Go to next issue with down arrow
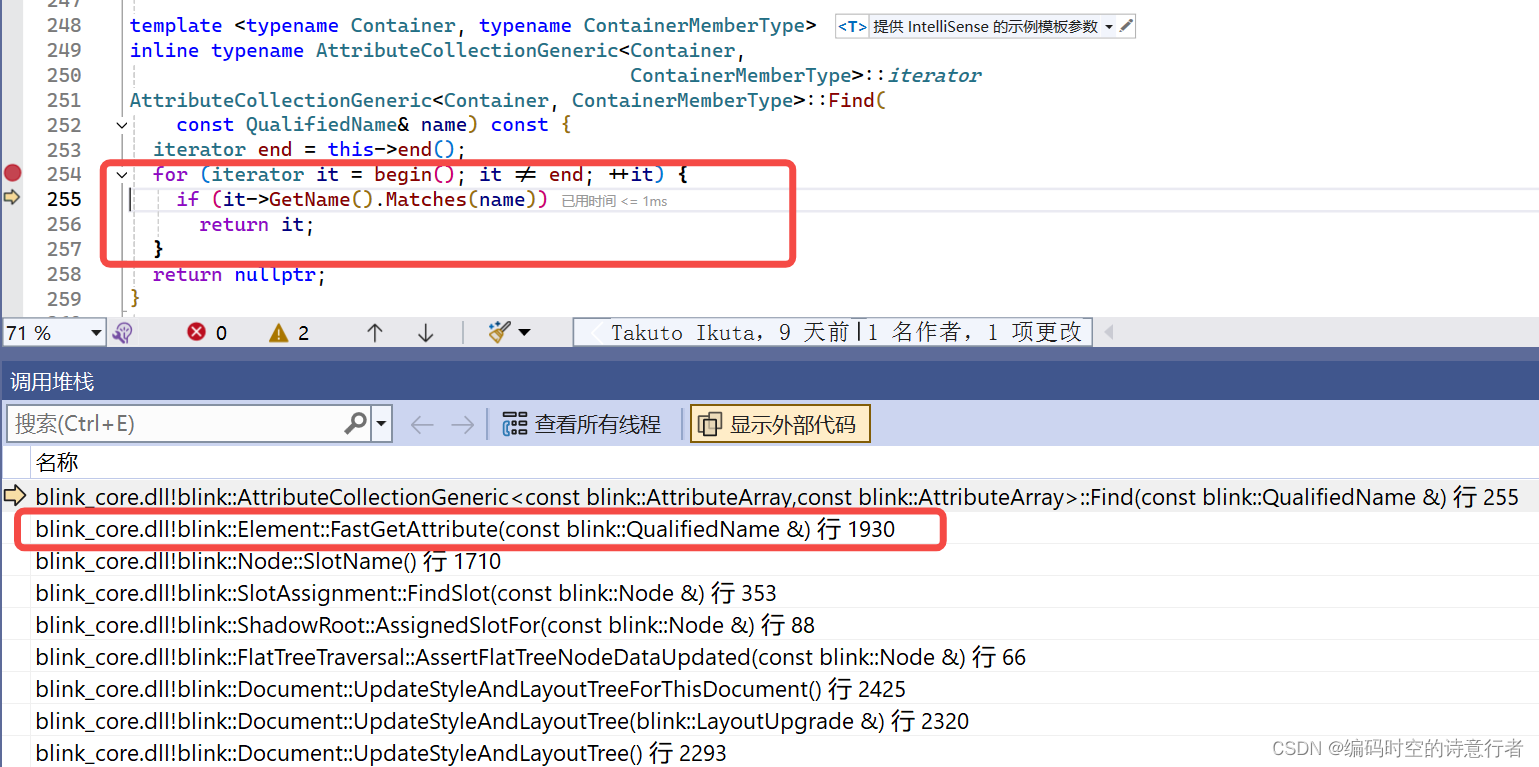Screen dimensions: 1539x767 pos(425,333)
